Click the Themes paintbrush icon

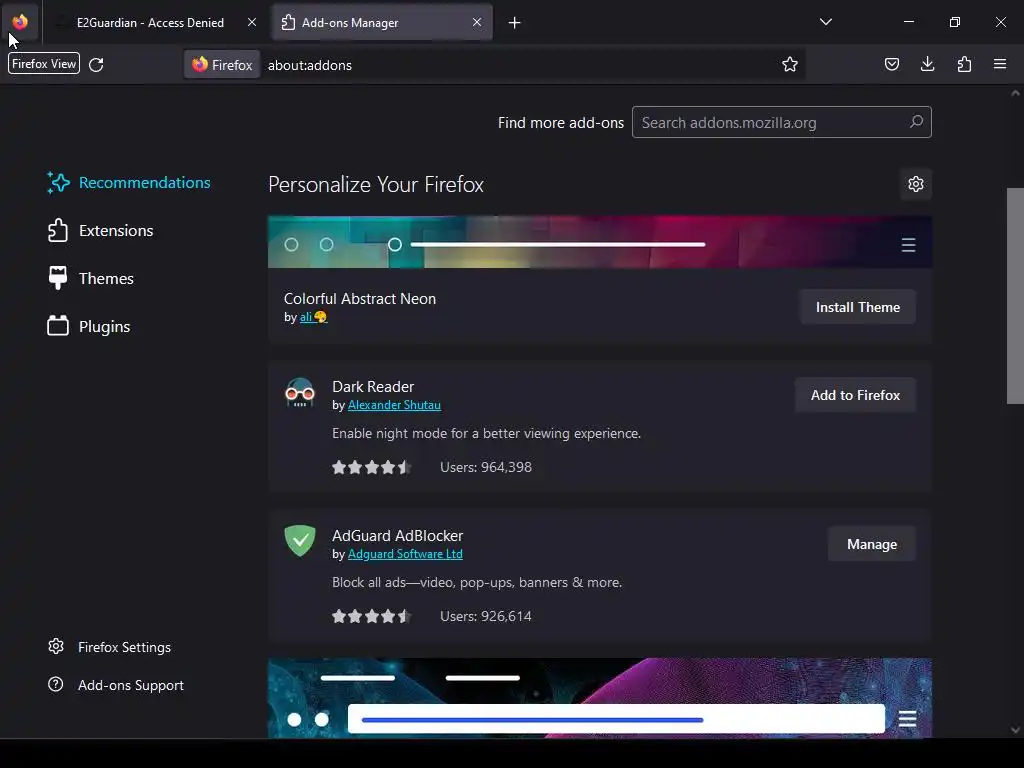(58, 278)
